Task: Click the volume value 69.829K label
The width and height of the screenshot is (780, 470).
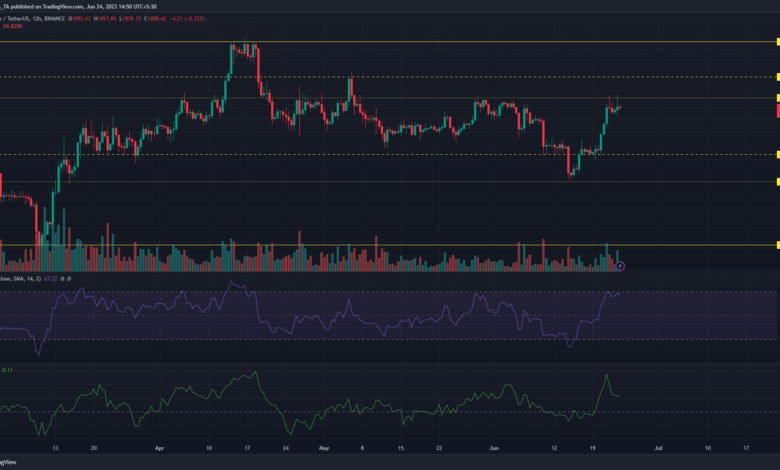Action: (x=14, y=29)
